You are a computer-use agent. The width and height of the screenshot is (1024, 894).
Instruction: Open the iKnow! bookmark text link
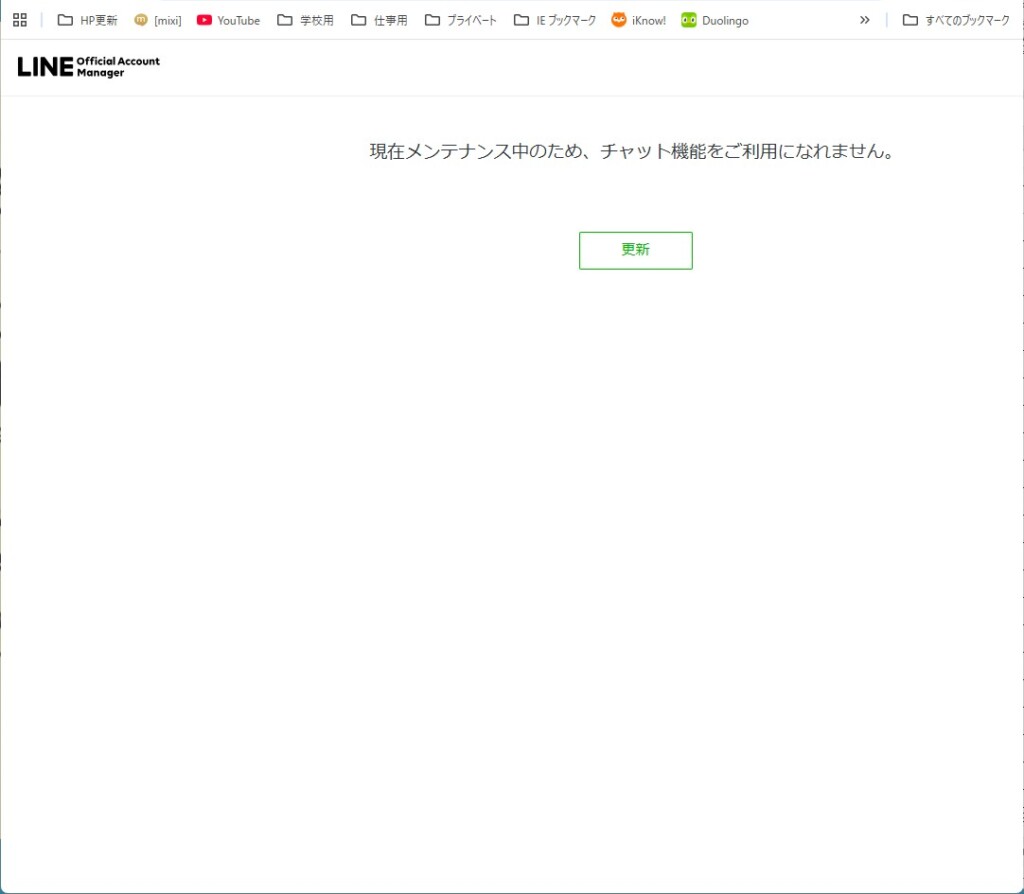pos(649,20)
